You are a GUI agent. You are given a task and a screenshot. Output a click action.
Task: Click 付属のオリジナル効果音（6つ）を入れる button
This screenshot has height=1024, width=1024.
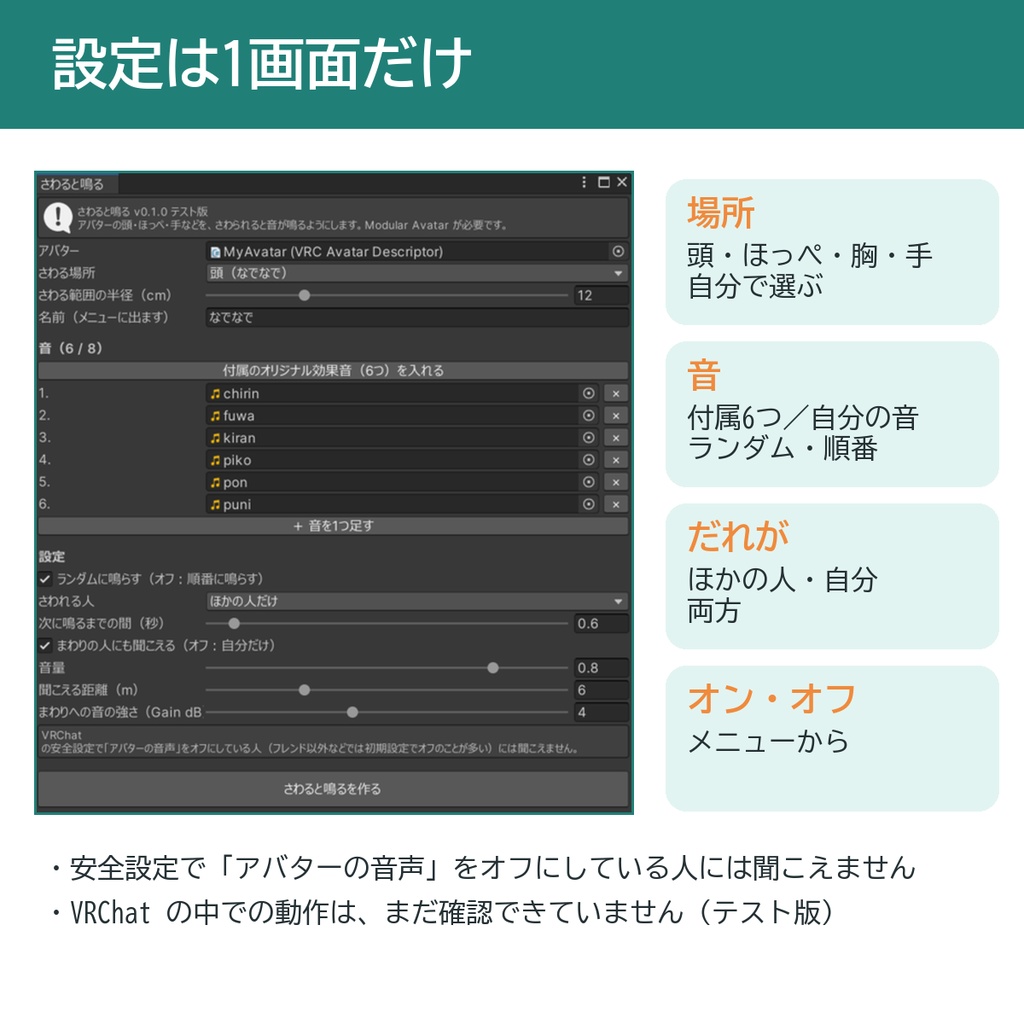[333, 370]
